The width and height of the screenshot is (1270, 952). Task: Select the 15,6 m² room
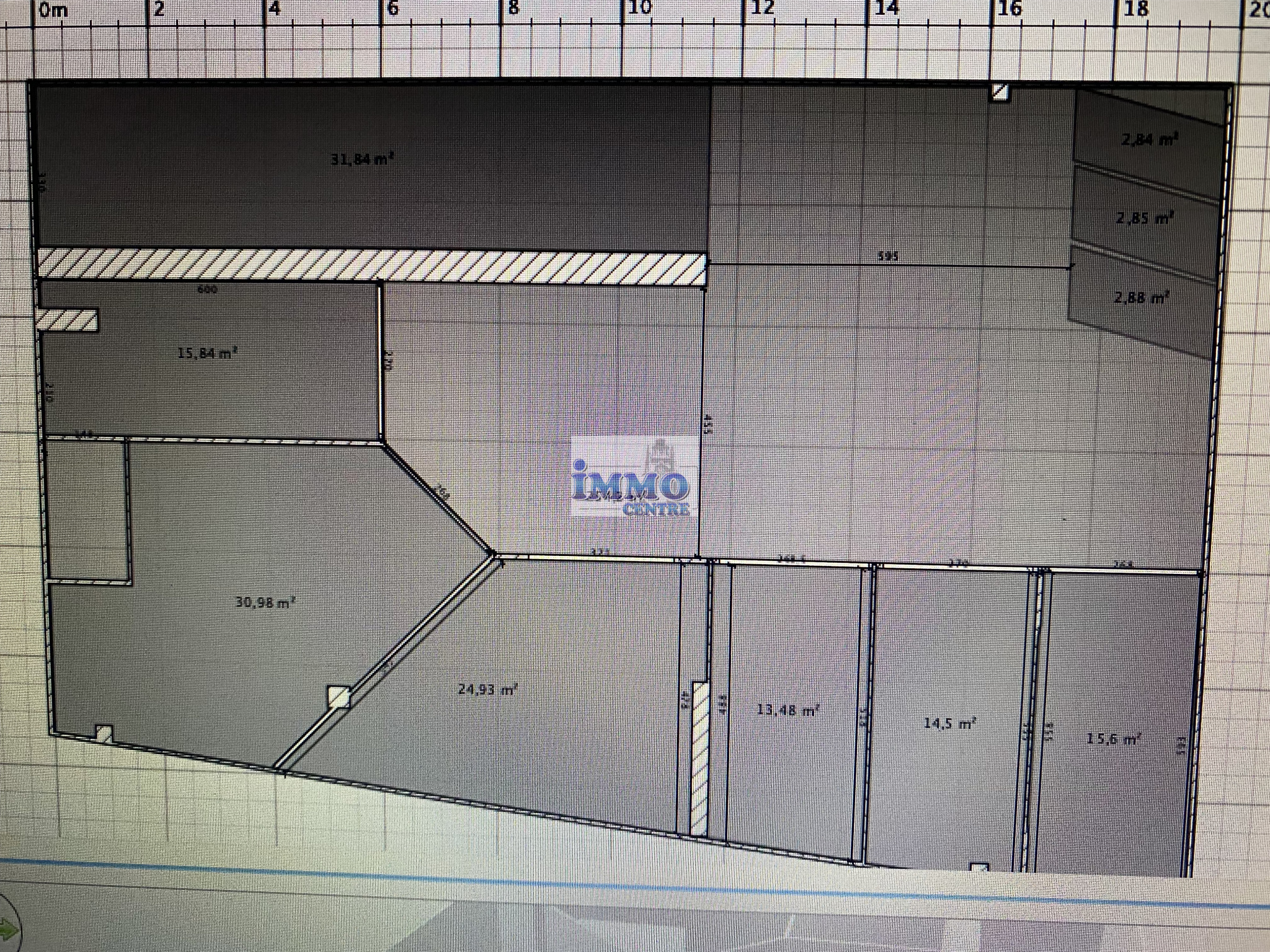click(1114, 739)
